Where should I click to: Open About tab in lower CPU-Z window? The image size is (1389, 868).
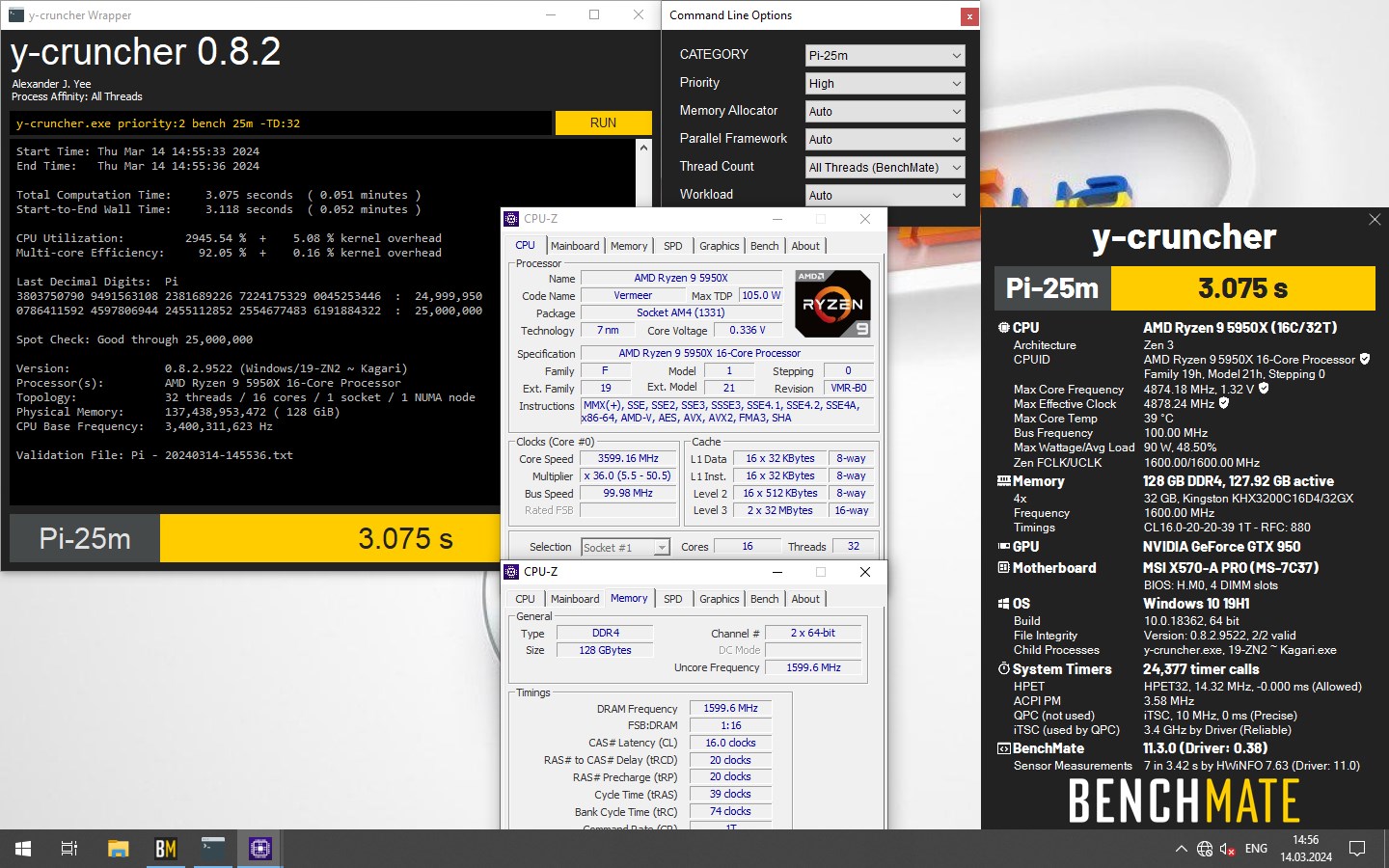tap(805, 599)
